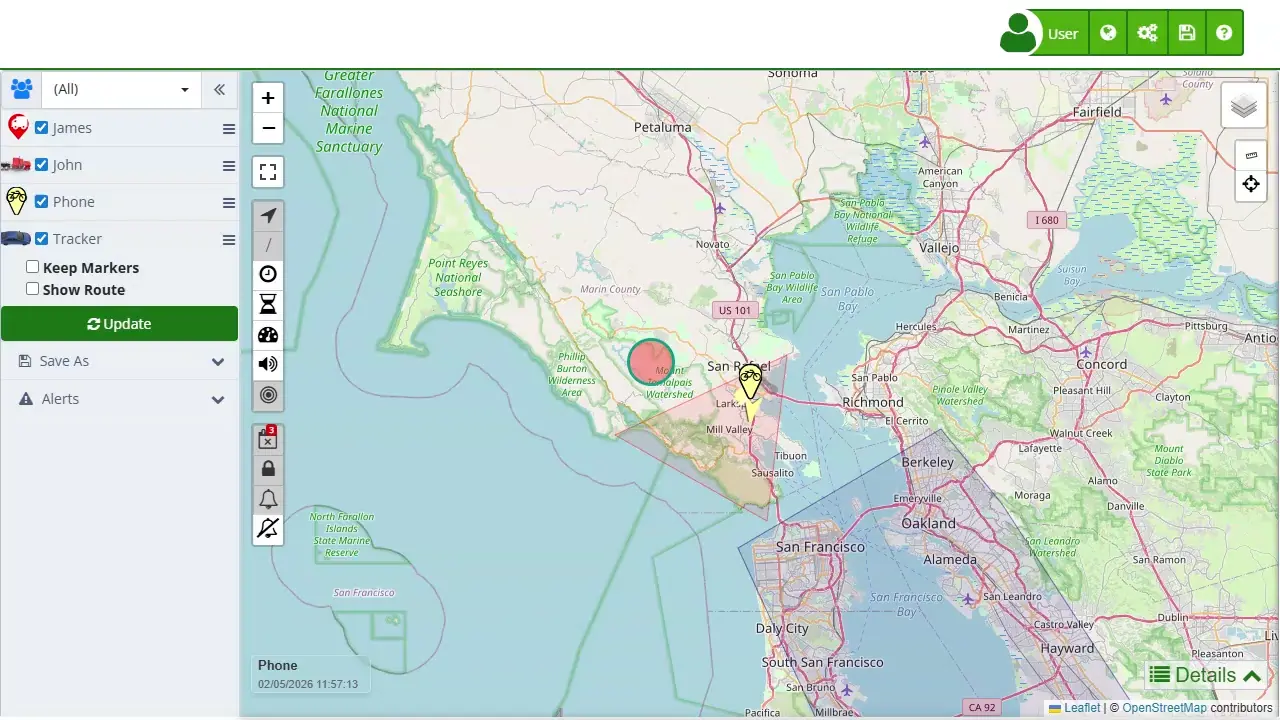Enable the Show Route checkbox
The height and width of the screenshot is (720, 1280).
point(32,288)
